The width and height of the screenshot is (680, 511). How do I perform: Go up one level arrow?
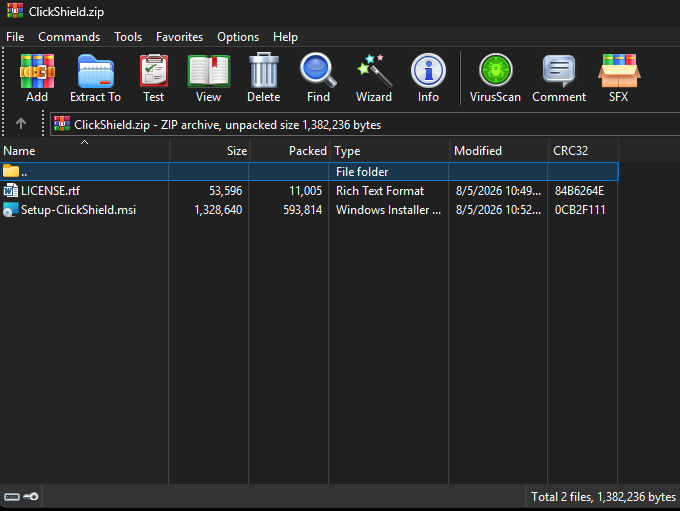pyautogui.click(x=21, y=124)
